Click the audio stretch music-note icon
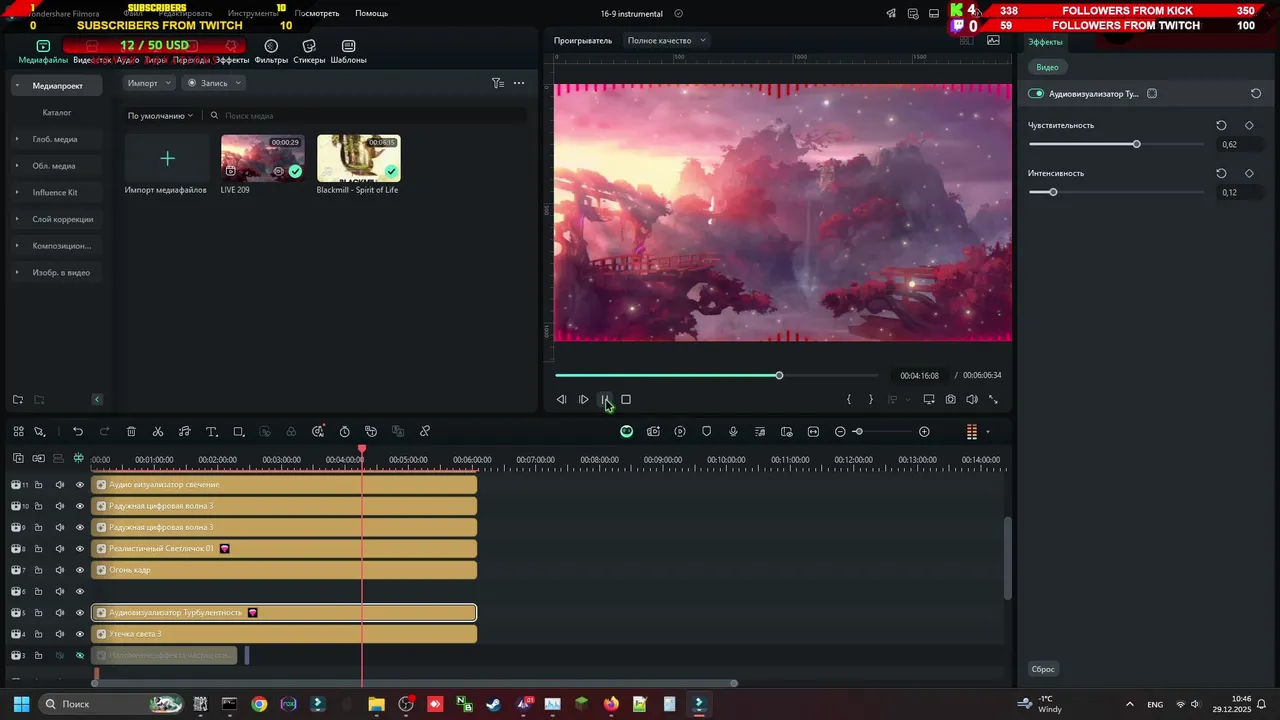The image size is (1280, 720). (x=184, y=432)
